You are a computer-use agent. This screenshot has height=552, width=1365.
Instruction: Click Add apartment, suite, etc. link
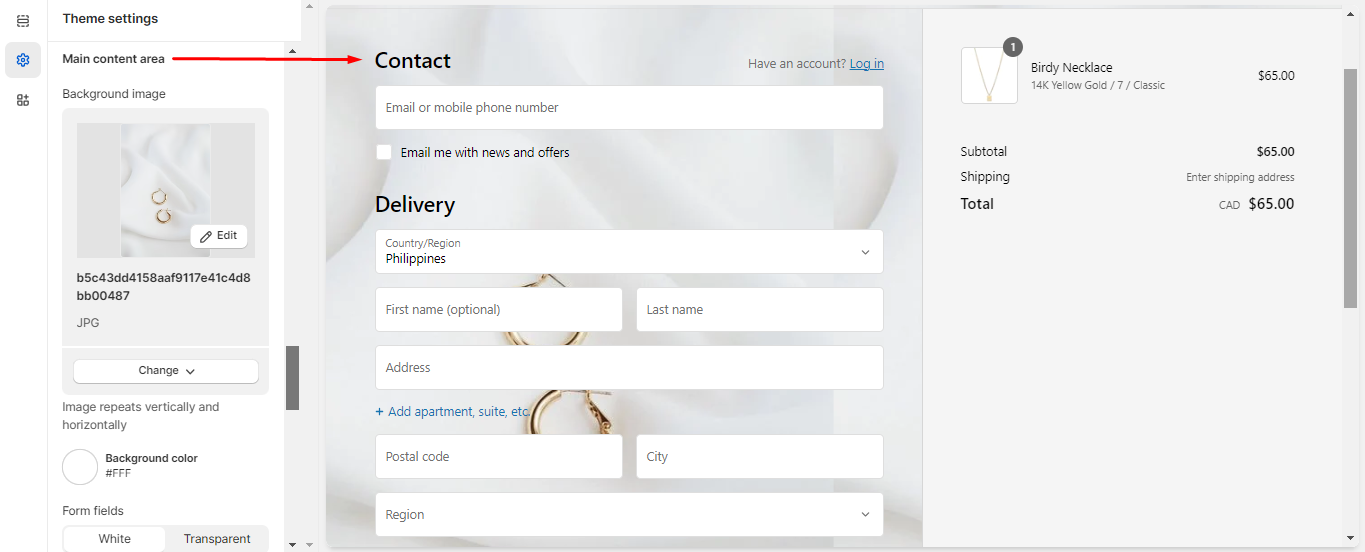point(452,412)
